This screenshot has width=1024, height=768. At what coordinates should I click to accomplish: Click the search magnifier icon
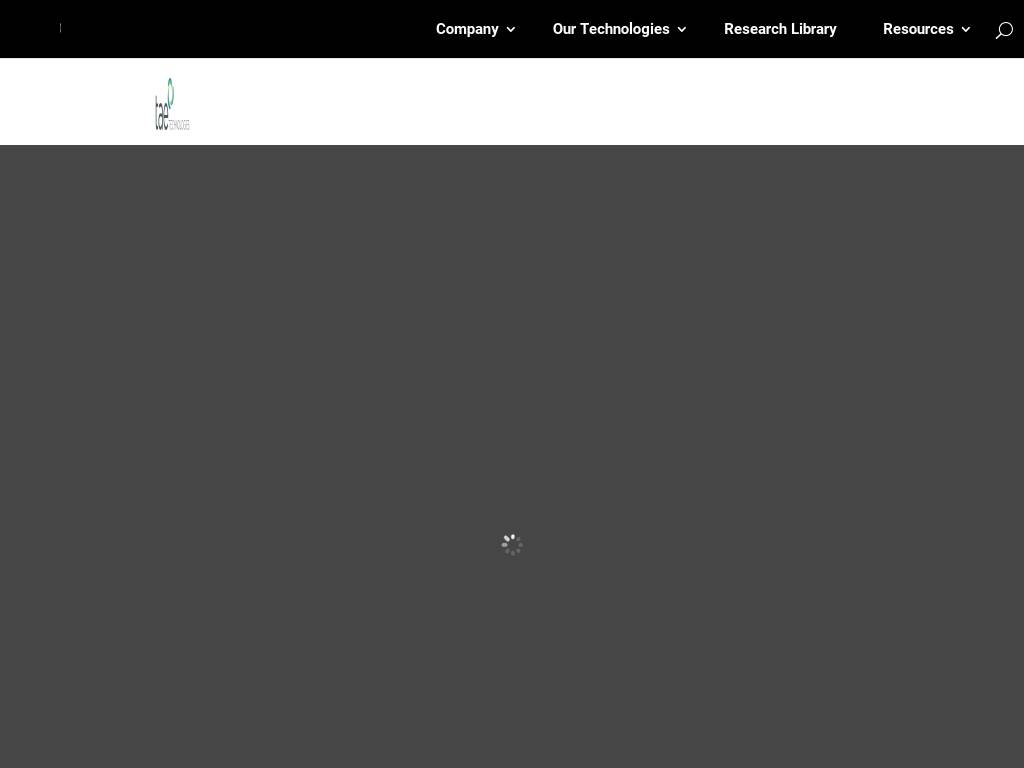tap(1004, 30)
